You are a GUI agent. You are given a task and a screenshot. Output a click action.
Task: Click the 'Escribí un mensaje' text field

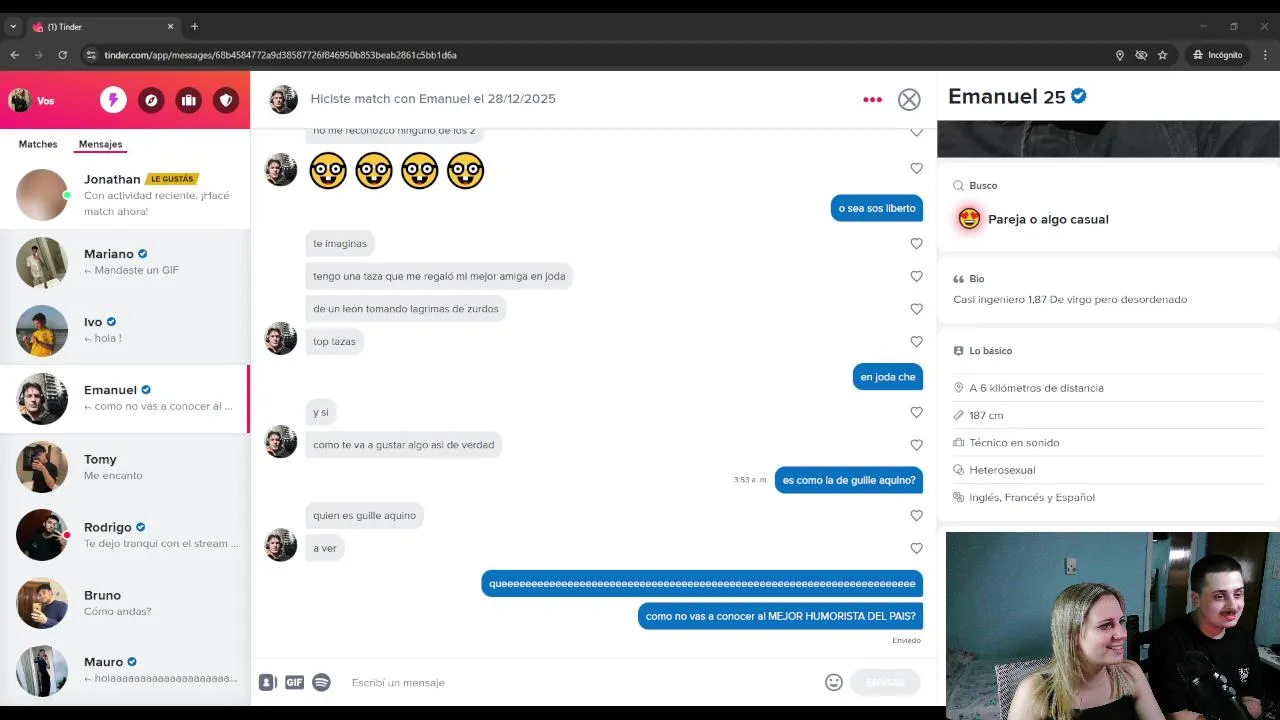click(580, 682)
